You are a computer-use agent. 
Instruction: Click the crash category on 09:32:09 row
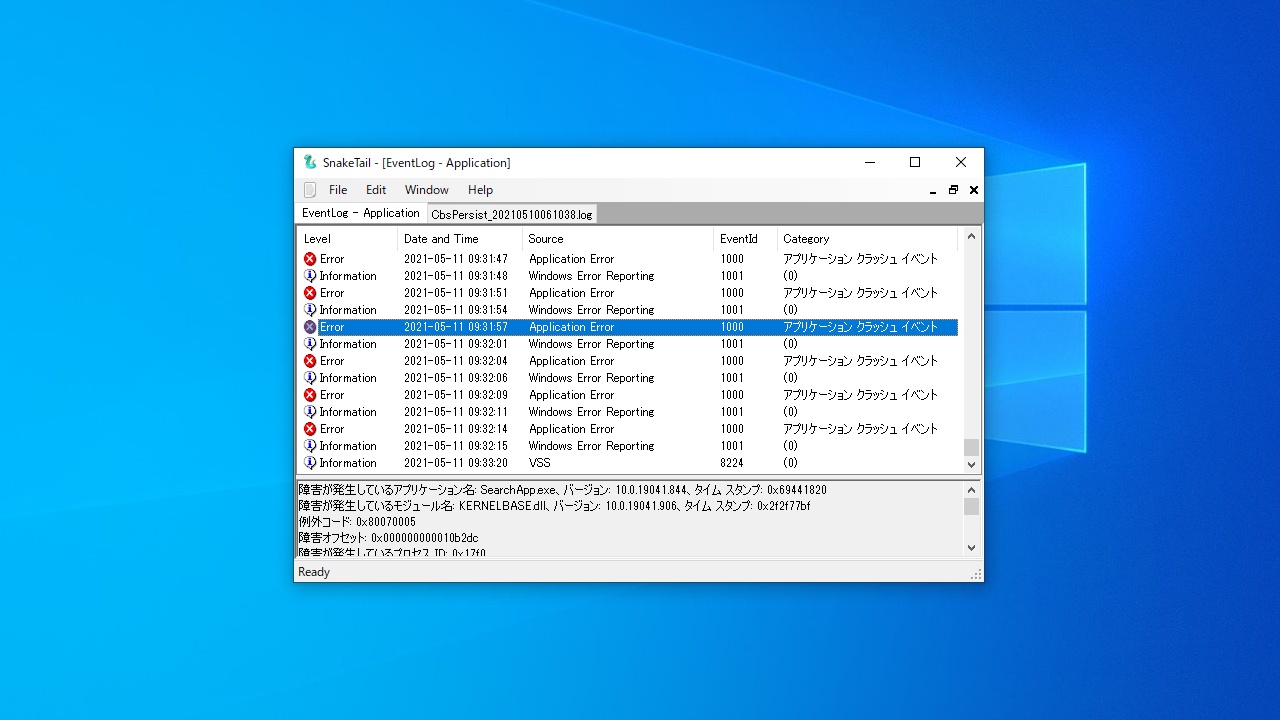pos(861,395)
